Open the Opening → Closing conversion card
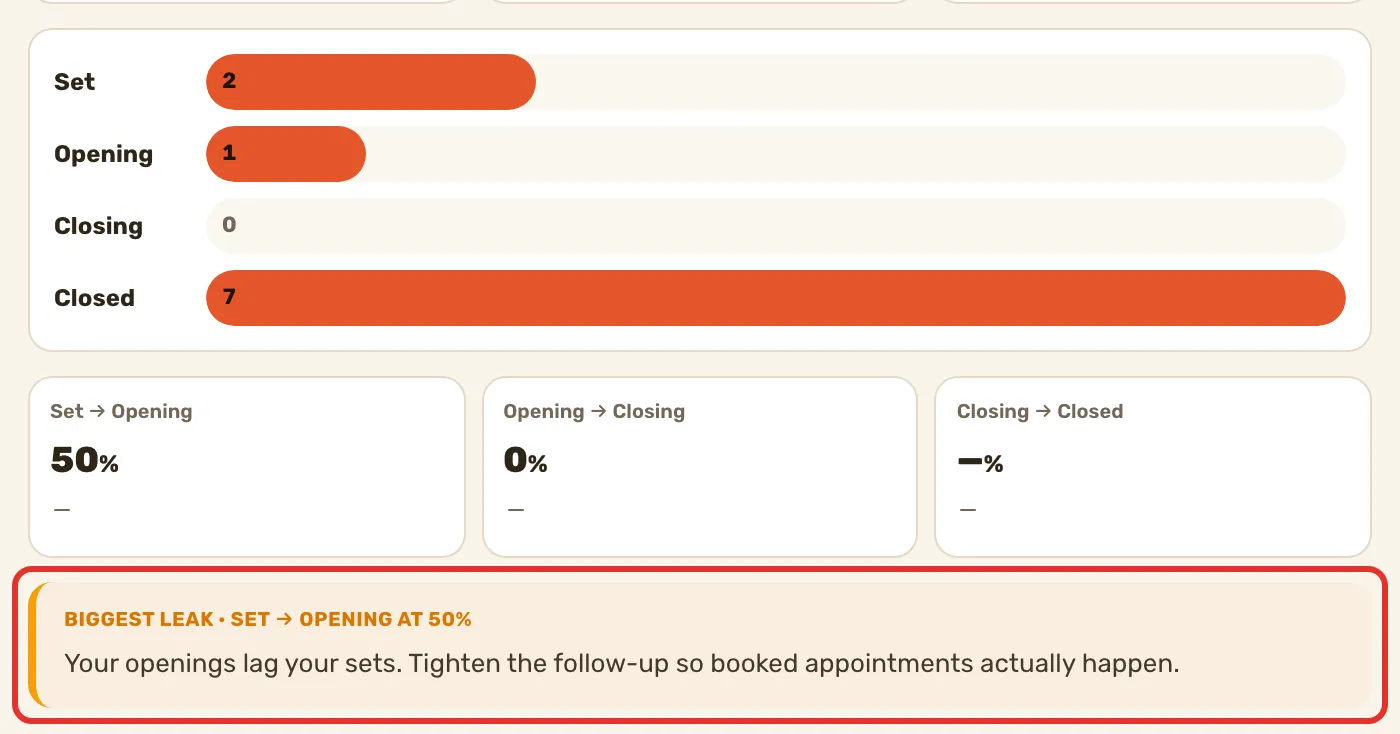This screenshot has height=734, width=1400. pyautogui.click(x=700, y=467)
